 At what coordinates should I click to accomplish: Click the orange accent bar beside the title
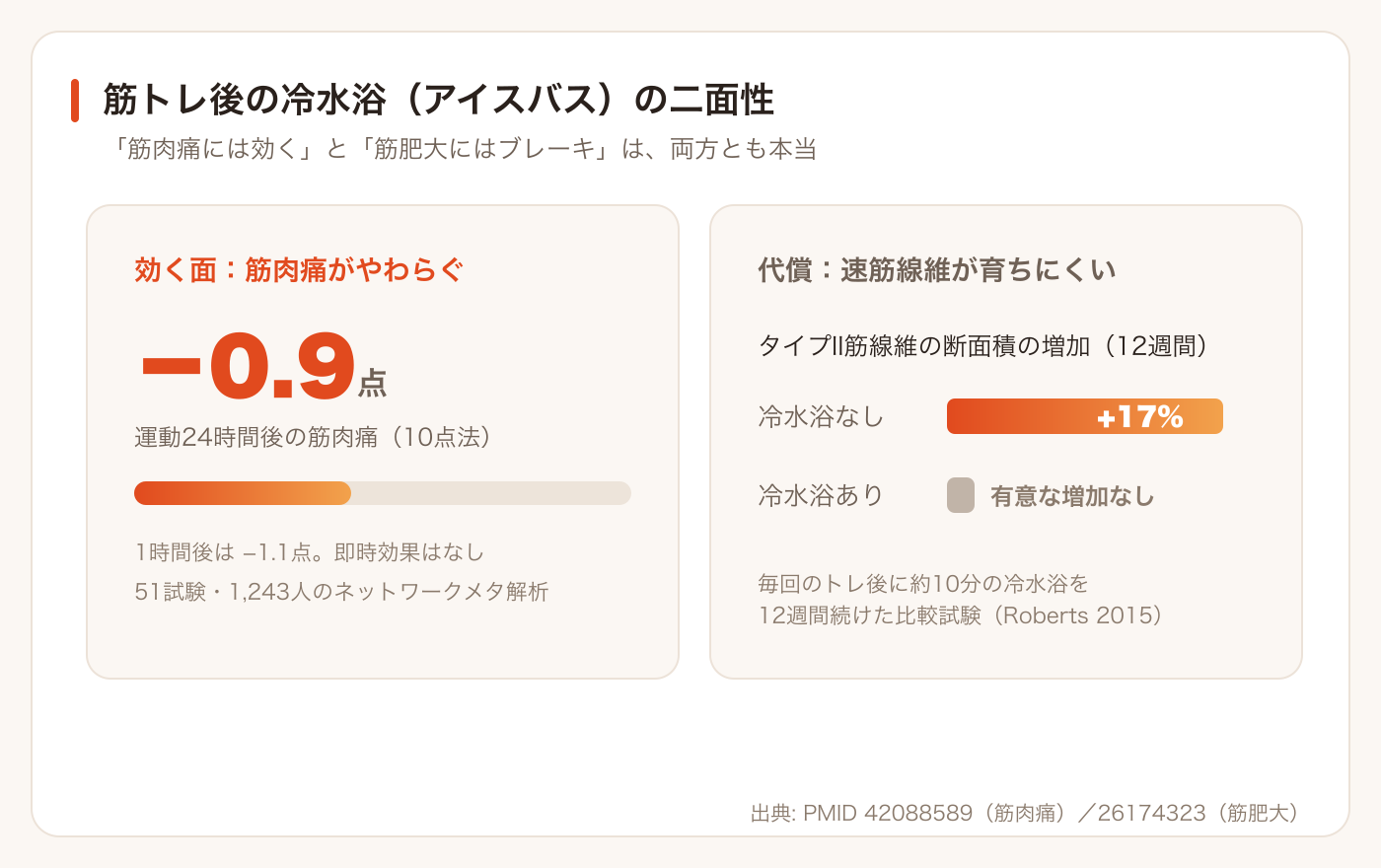[x=75, y=101]
